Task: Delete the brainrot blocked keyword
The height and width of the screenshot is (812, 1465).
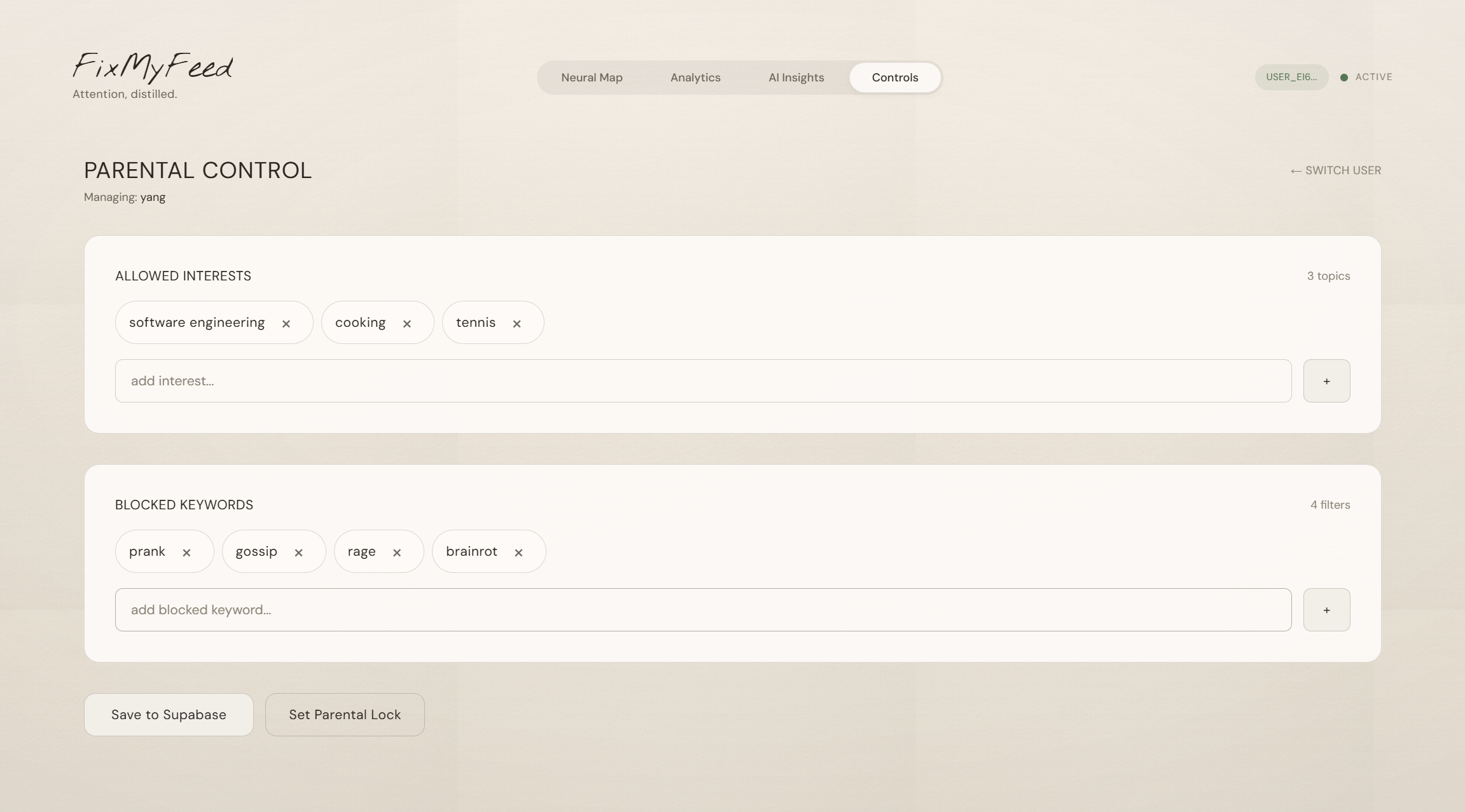Action: point(518,553)
